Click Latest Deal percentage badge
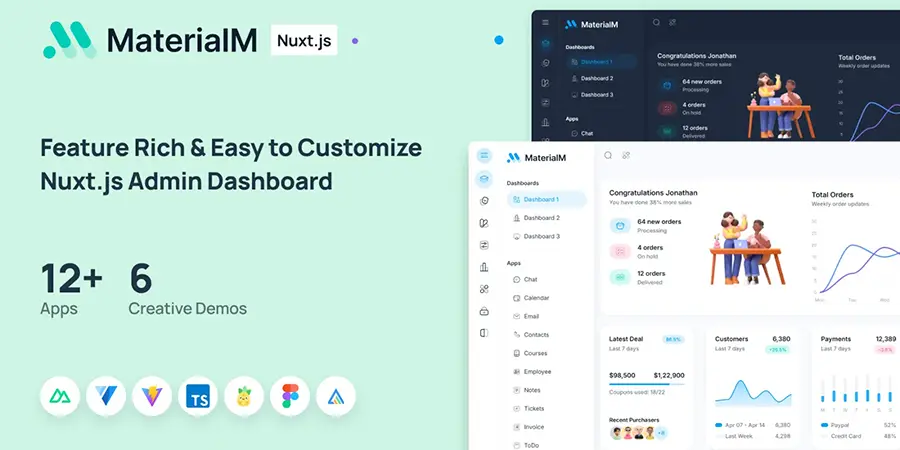This screenshot has width=900, height=450. coord(673,339)
